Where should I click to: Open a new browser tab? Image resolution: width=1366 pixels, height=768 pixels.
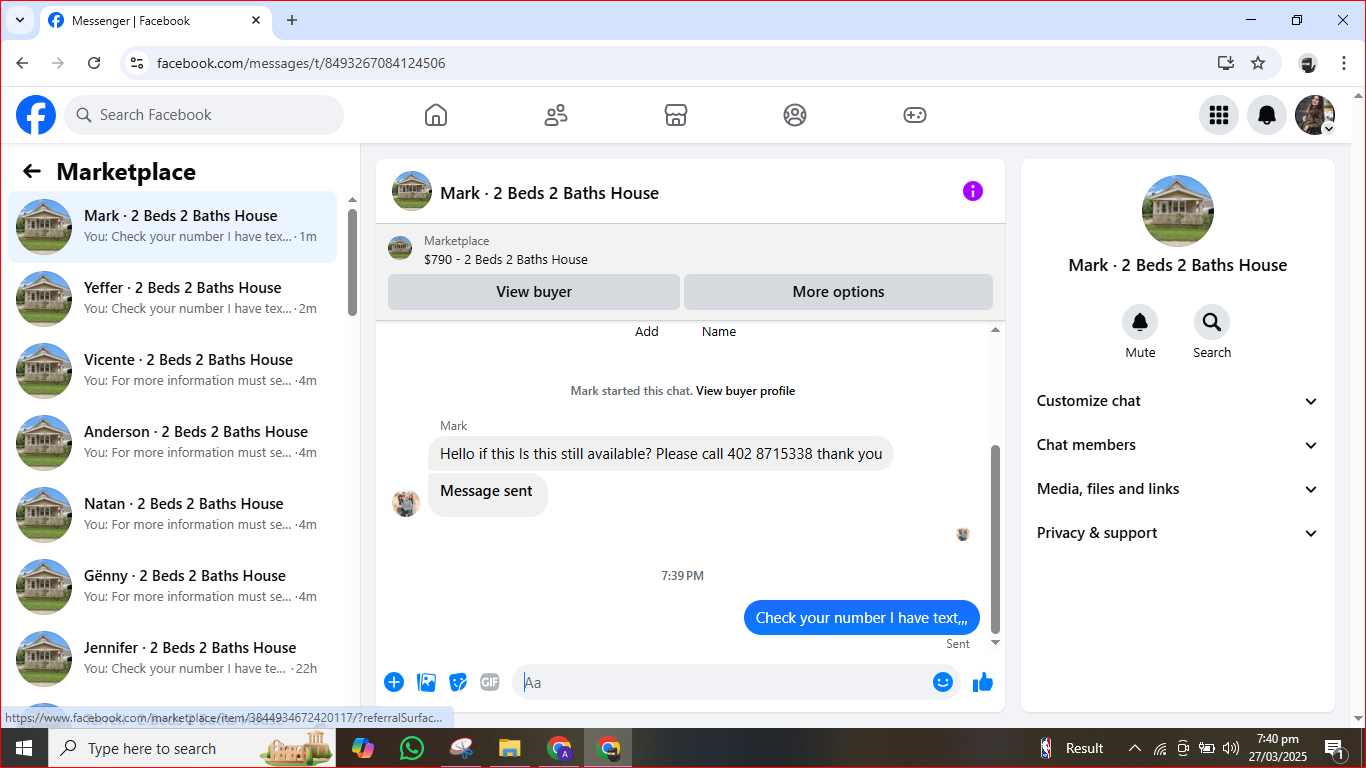pos(292,20)
